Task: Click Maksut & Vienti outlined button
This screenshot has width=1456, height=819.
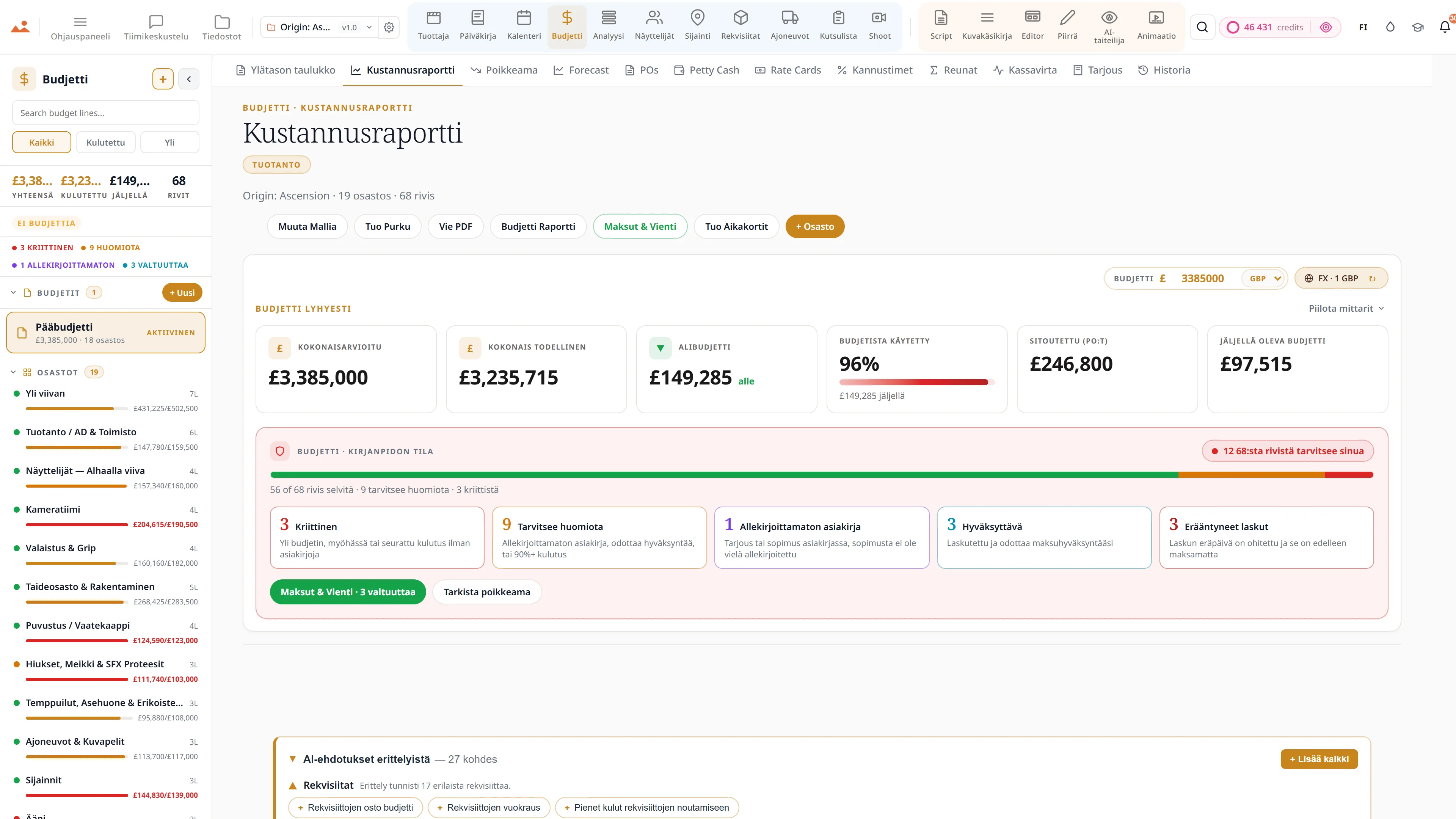Action: pyautogui.click(x=640, y=227)
